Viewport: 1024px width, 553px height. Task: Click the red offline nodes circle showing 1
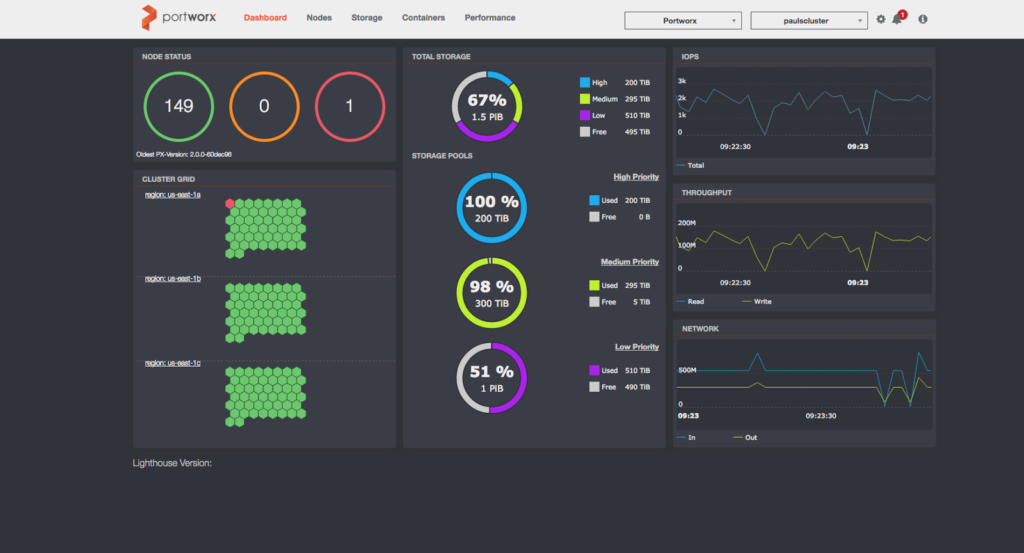tap(349, 106)
